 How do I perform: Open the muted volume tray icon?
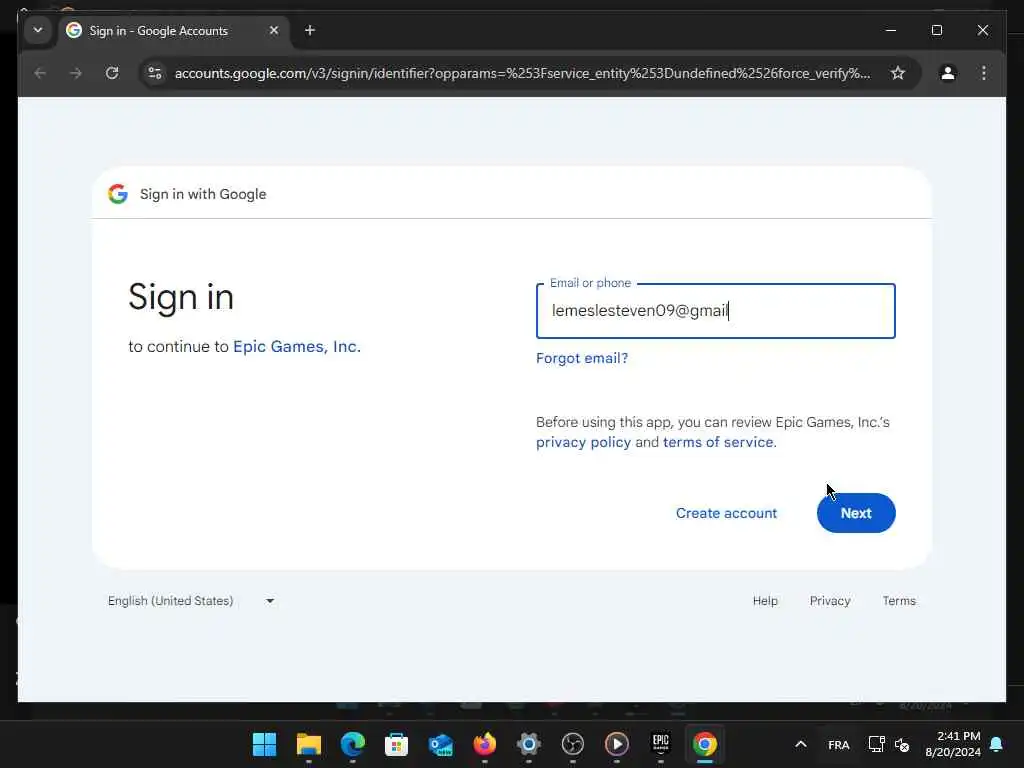point(902,744)
